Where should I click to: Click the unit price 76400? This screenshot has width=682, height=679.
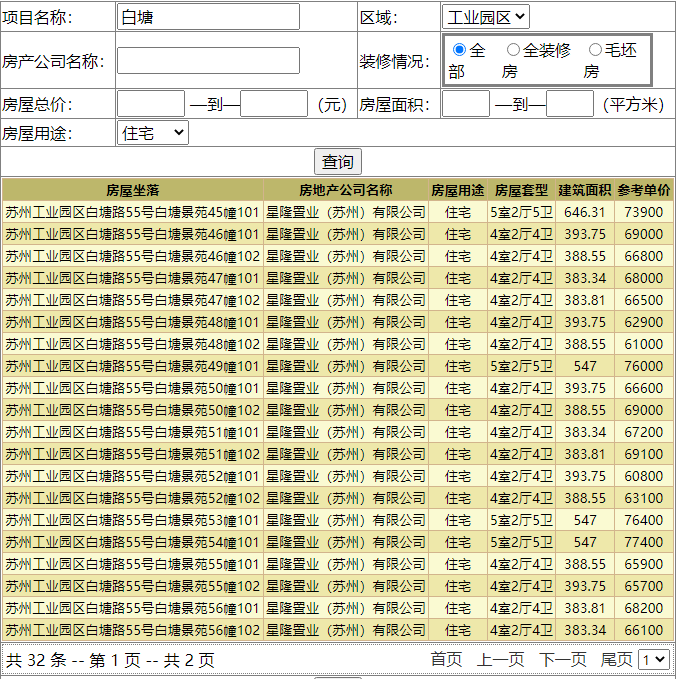pyautogui.click(x=644, y=520)
